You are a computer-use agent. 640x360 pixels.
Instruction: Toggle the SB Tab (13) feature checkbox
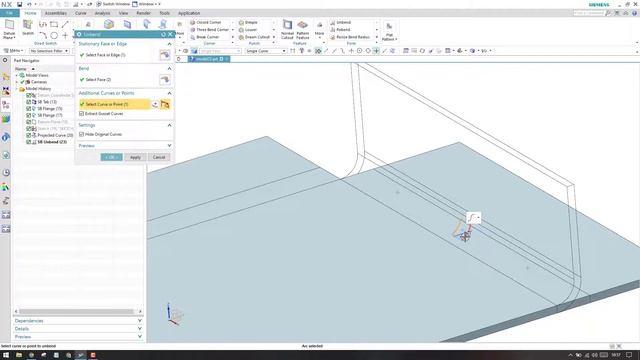coord(29,102)
